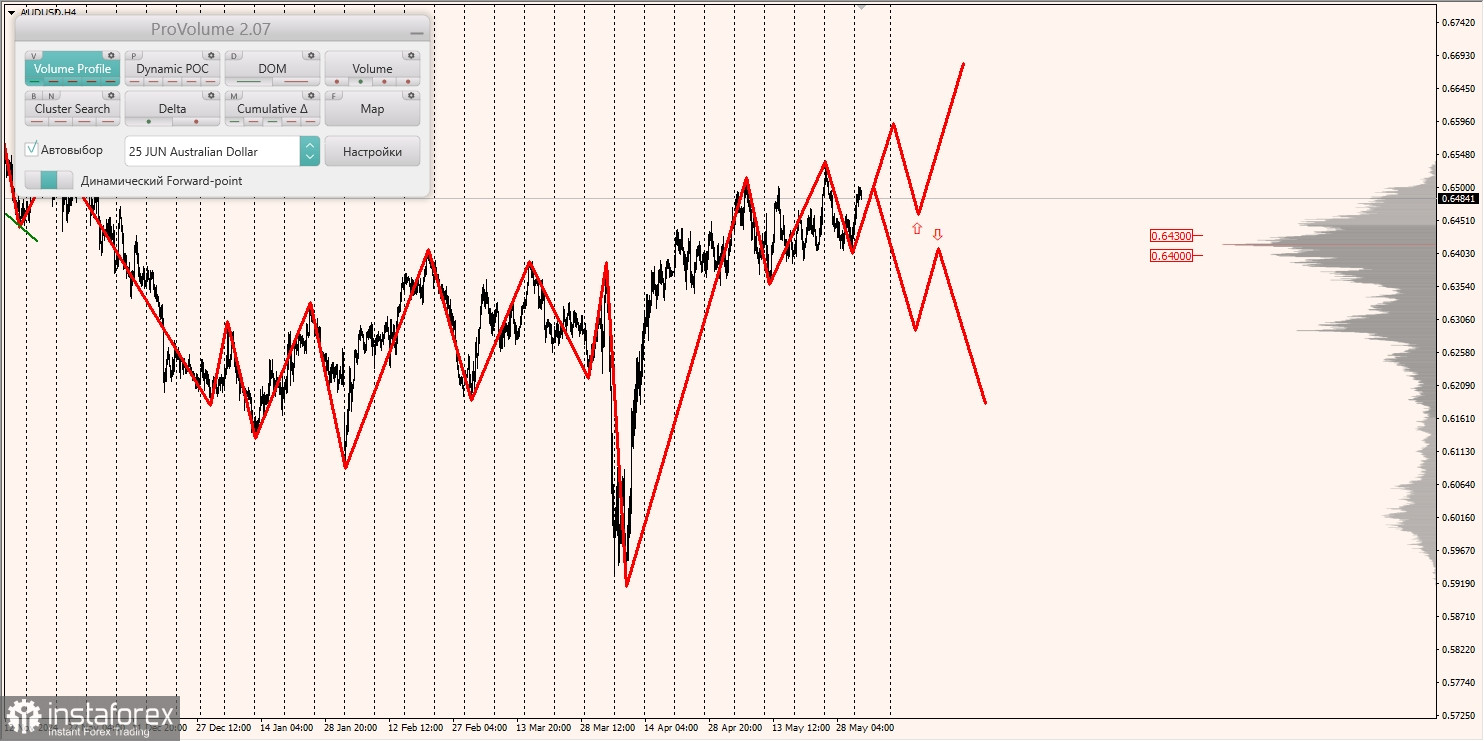Click the B hotkey tag on Cluster Search
Screen dimensions: 1484x741
click(35, 96)
